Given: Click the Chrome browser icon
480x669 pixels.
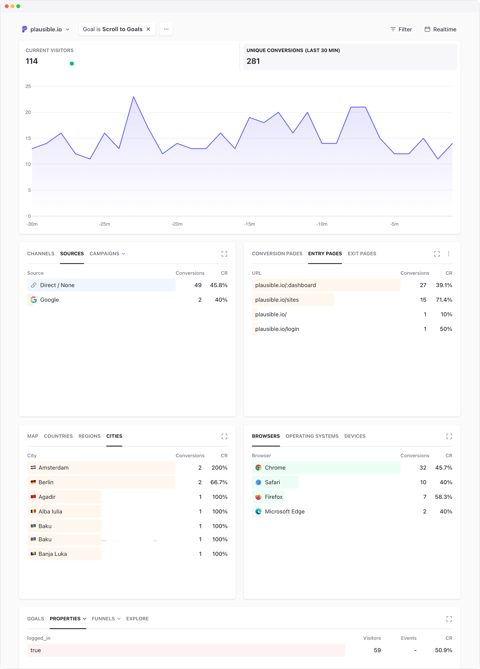Looking at the screenshot, I should (x=258, y=468).
